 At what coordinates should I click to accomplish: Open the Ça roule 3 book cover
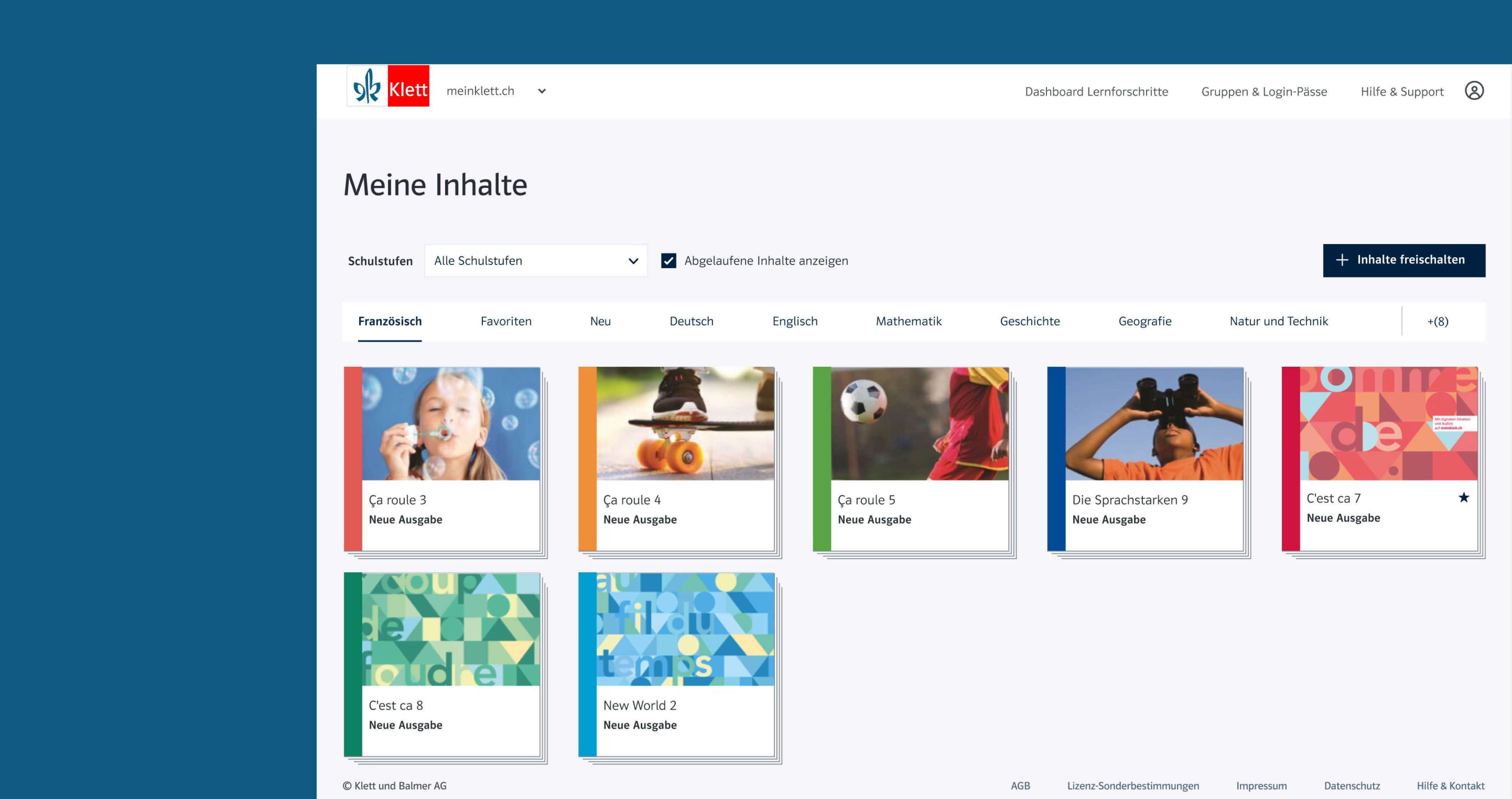(450, 424)
